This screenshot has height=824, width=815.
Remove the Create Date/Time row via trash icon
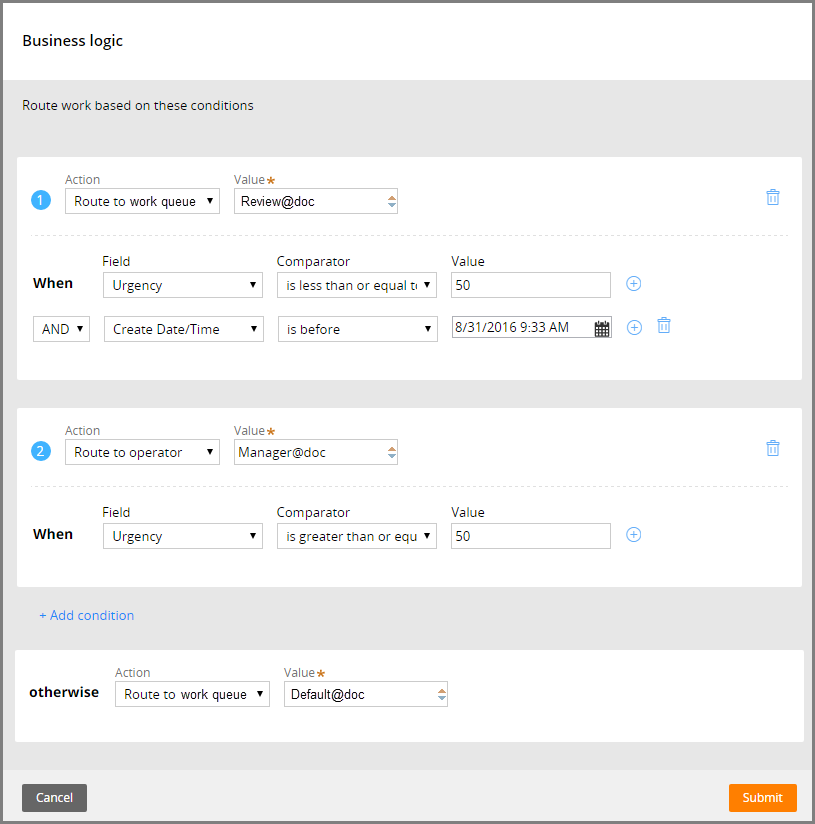point(664,326)
